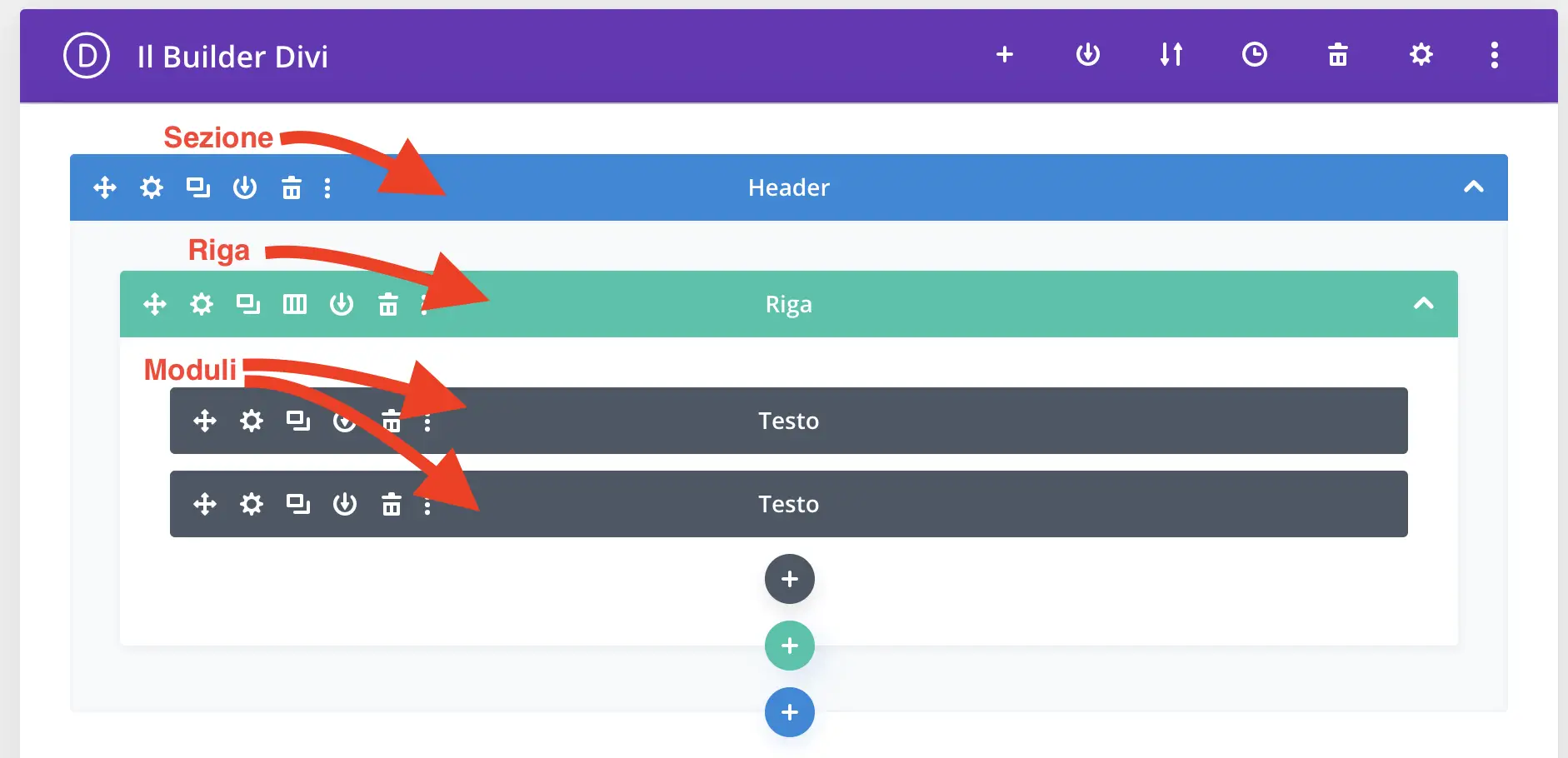Add a new section with the blue plus button
Viewport: 1568px width, 758px height.
[789, 712]
